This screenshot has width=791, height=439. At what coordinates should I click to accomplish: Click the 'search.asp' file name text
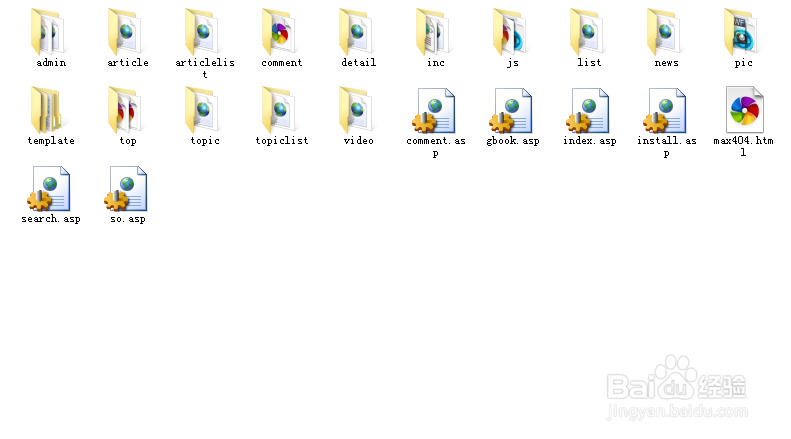tap(51, 220)
